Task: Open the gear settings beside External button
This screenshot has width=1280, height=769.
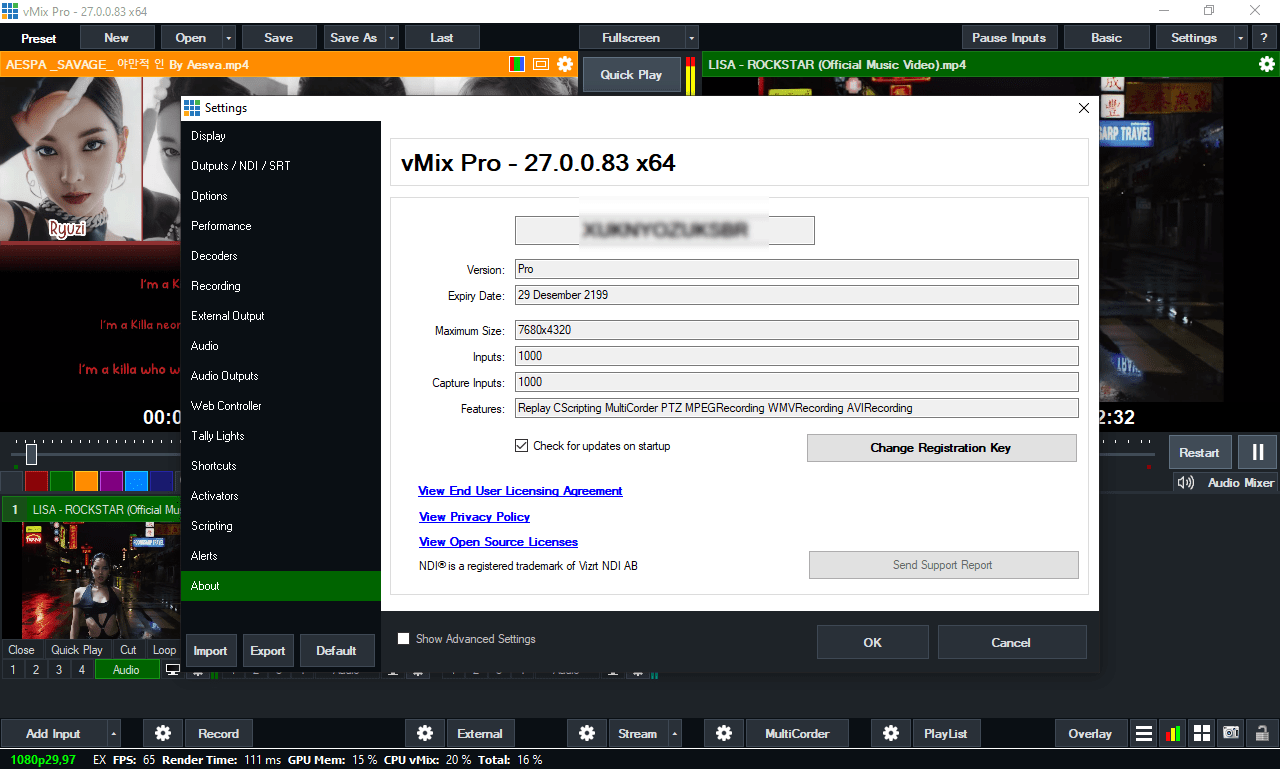Action: coord(425,733)
